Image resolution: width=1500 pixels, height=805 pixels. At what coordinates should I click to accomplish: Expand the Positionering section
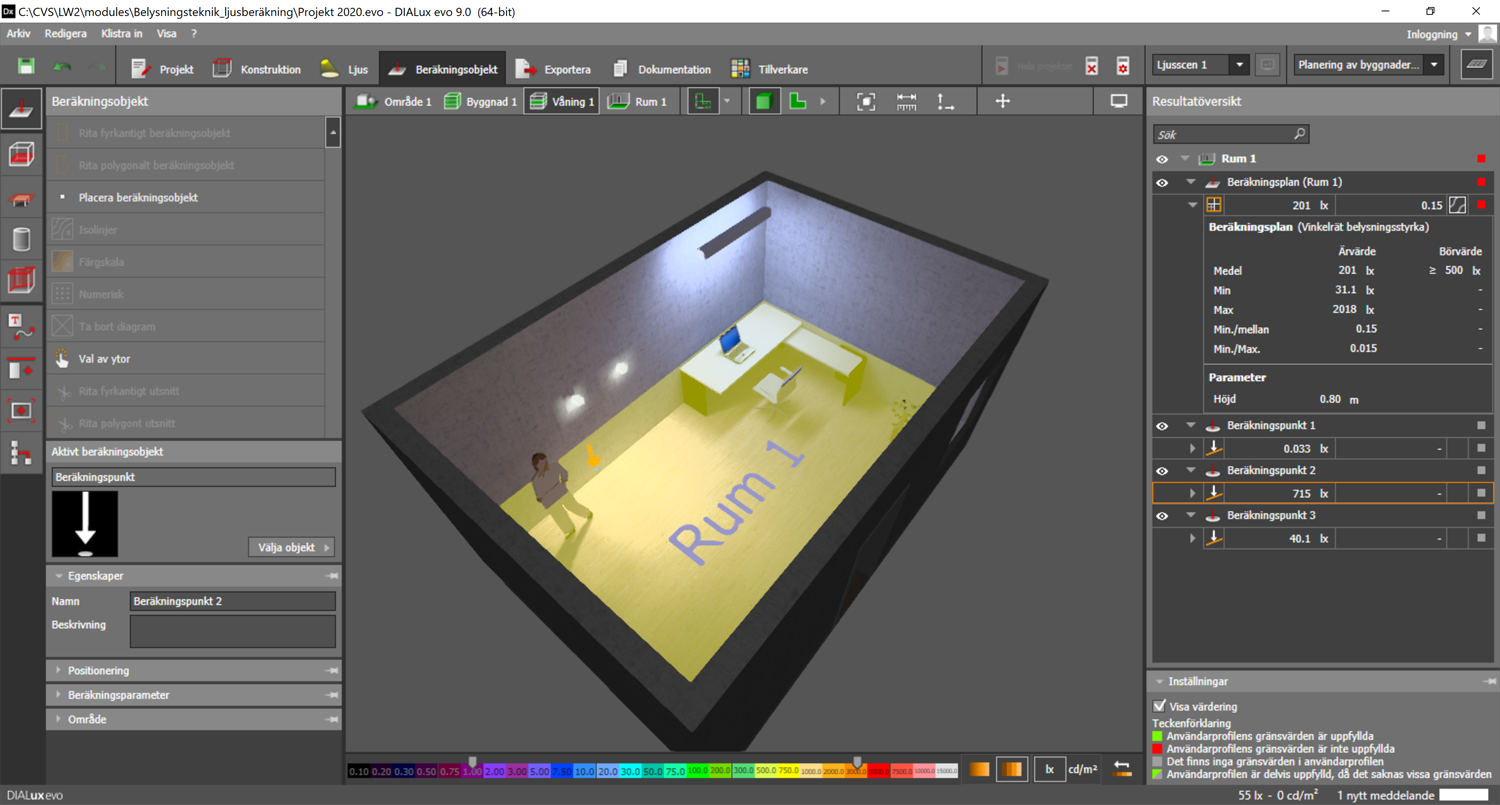(x=98, y=671)
